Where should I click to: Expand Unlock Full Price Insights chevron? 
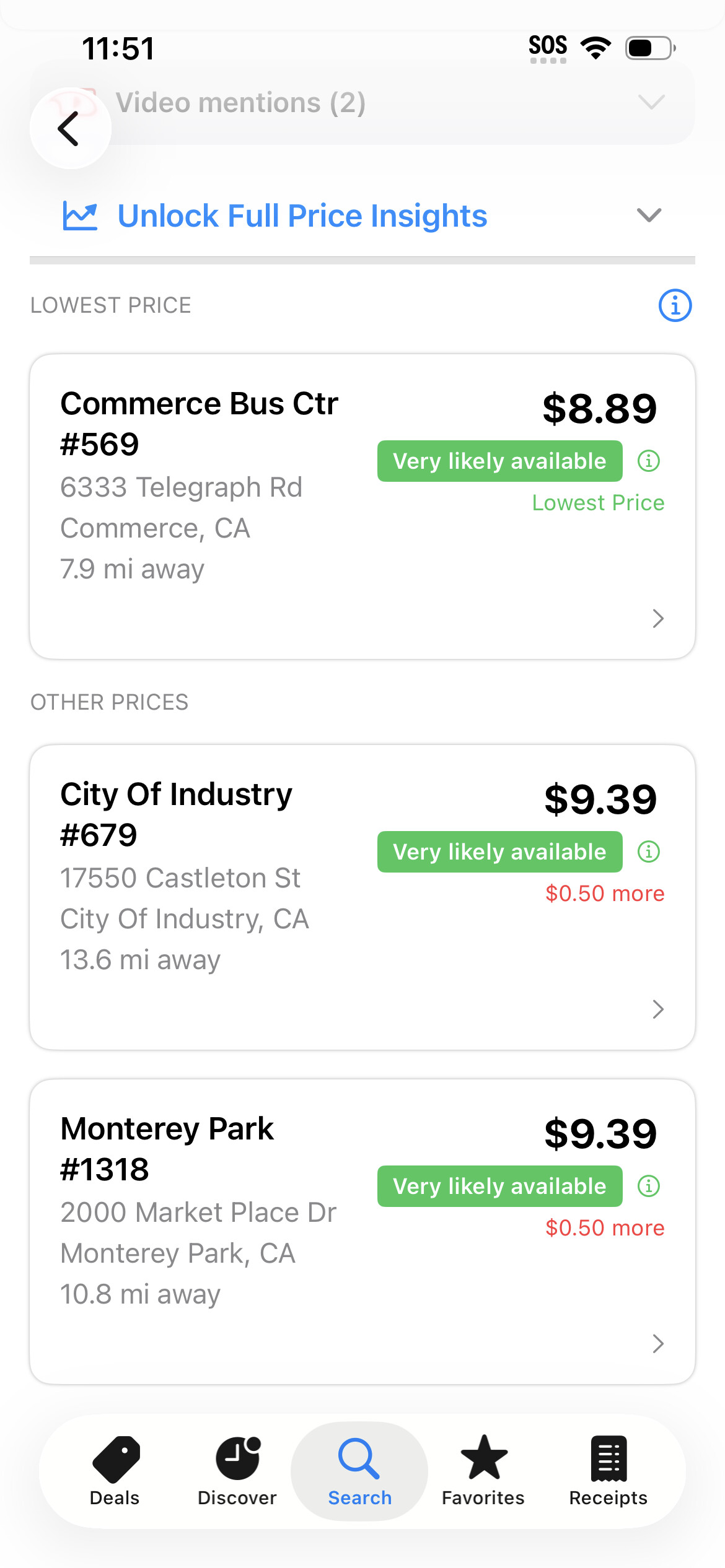tap(649, 216)
